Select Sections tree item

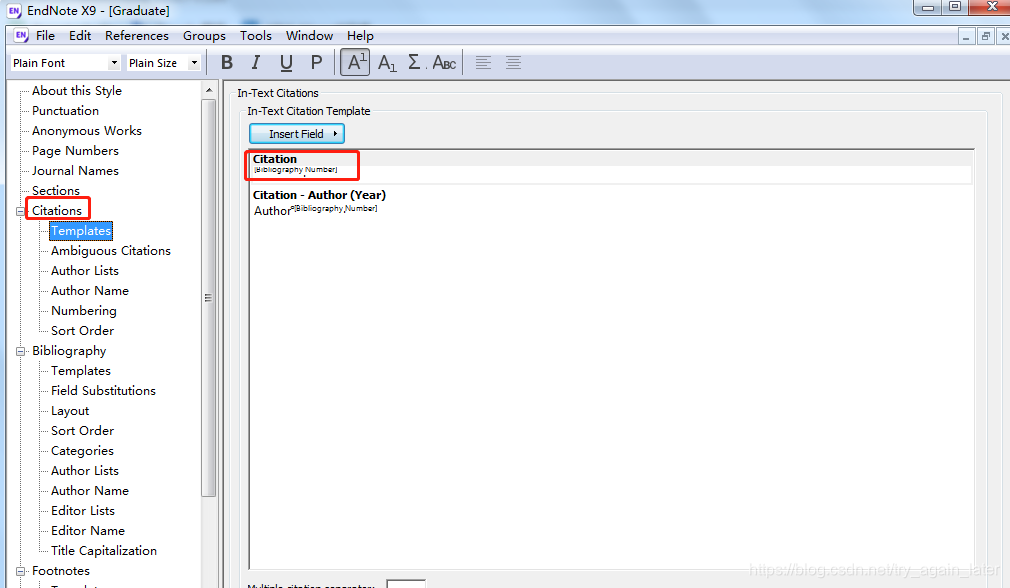(x=55, y=191)
